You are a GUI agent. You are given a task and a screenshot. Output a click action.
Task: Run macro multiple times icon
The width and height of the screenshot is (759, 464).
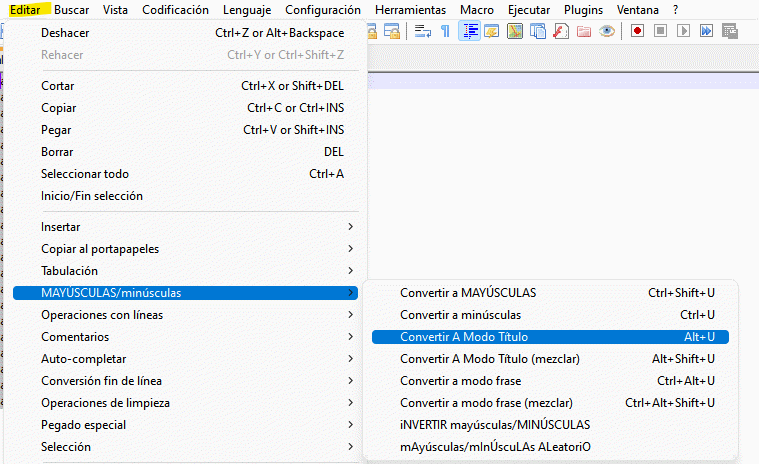(x=706, y=31)
